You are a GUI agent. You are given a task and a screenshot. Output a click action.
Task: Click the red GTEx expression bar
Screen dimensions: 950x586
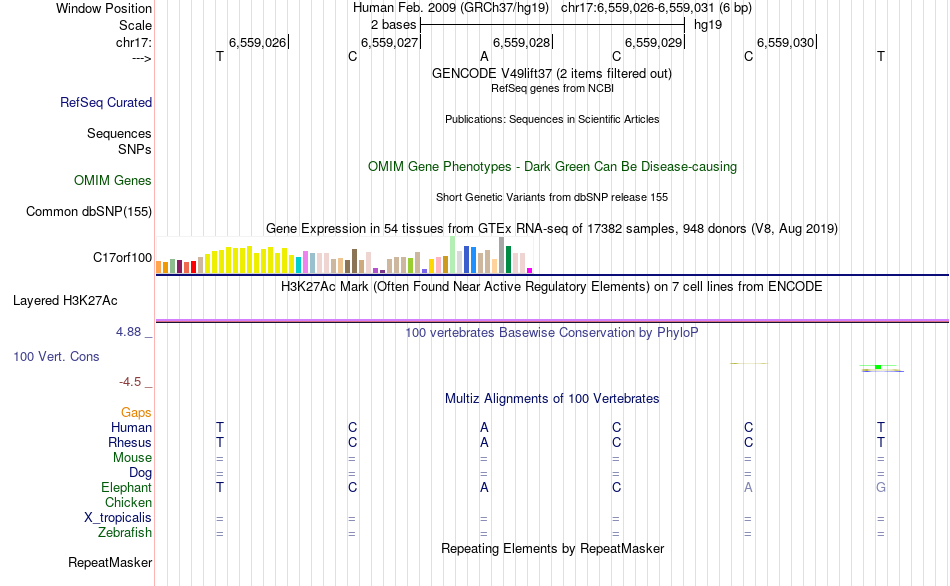tap(194, 267)
